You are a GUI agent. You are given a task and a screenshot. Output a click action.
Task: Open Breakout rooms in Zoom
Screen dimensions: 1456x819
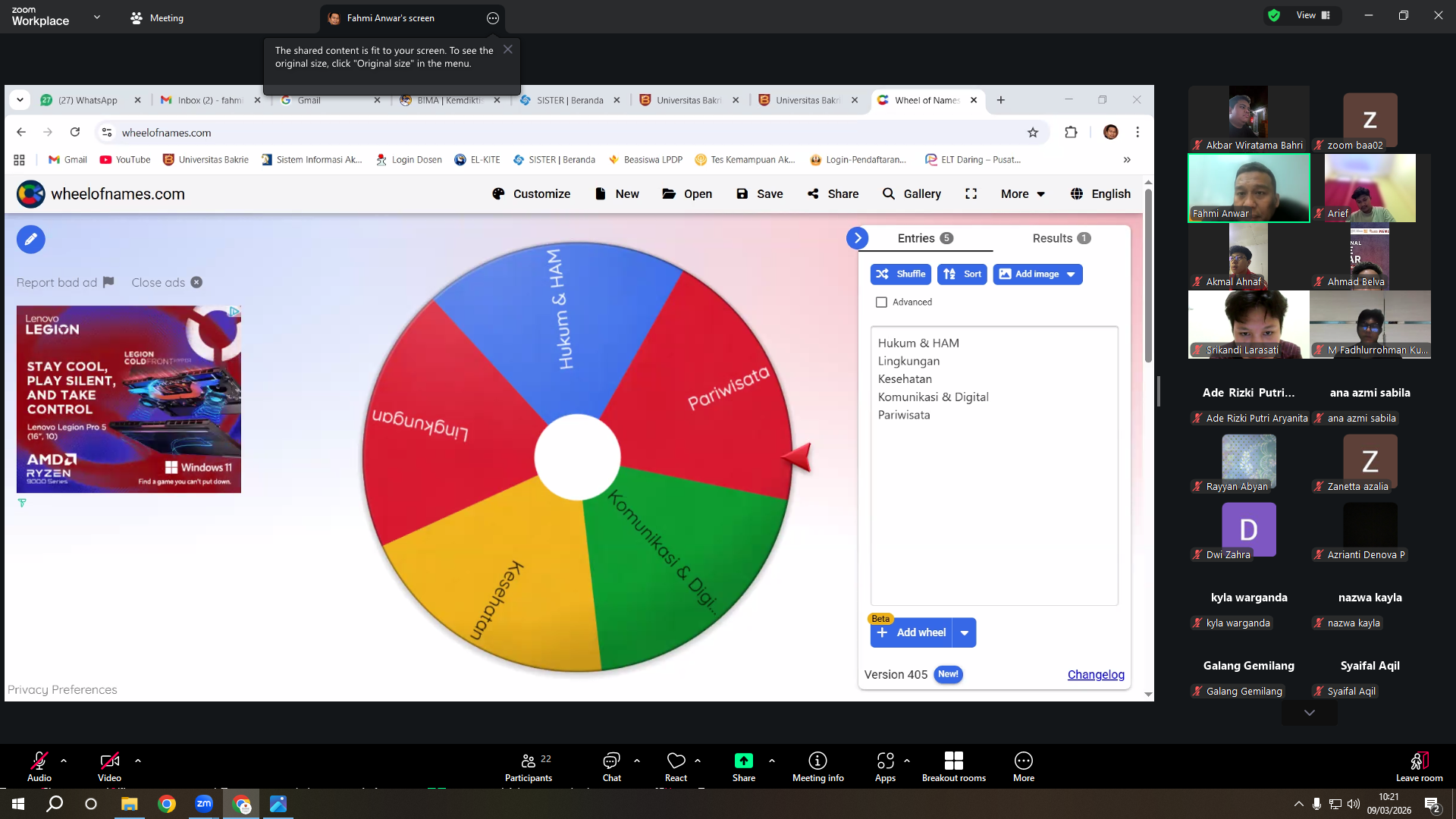coord(953,766)
